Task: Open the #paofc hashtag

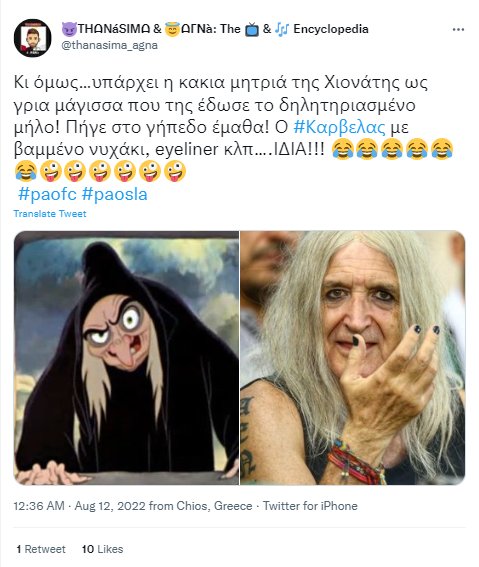Action: tap(47, 194)
